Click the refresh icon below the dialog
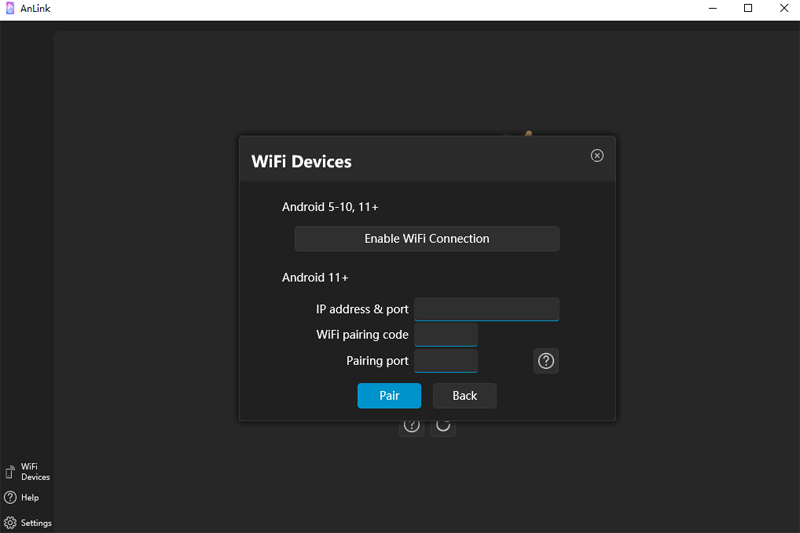This screenshot has height=533, width=800. click(443, 426)
